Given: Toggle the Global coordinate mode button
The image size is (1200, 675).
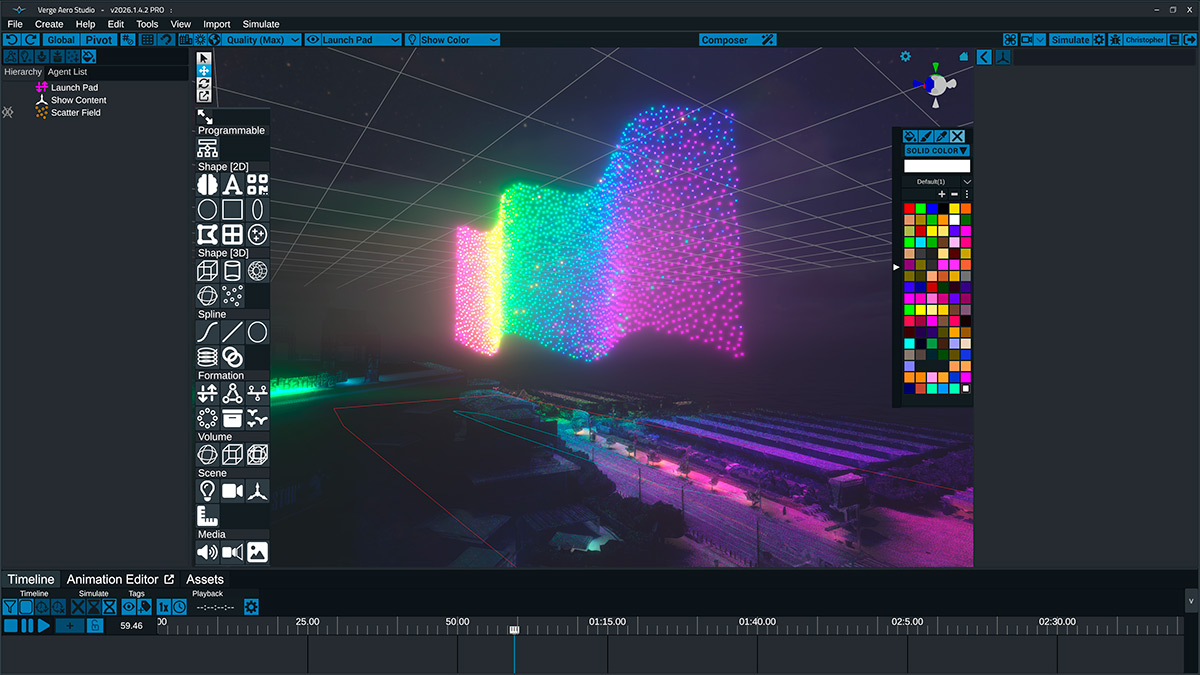Looking at the screenshot, I should [61, 40].
